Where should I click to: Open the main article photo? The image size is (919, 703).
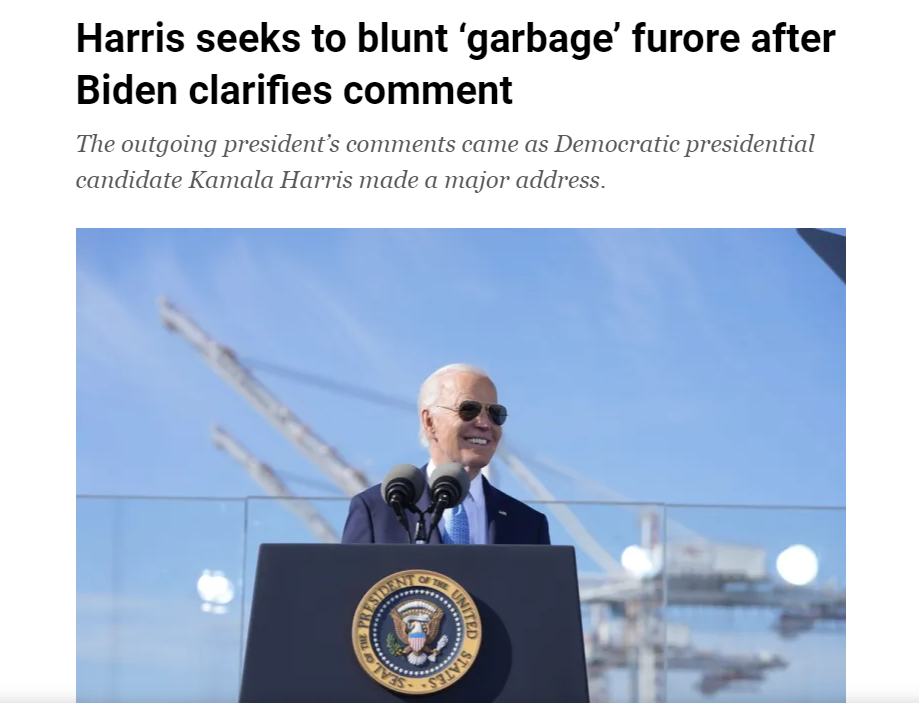[x=461, y=465]
